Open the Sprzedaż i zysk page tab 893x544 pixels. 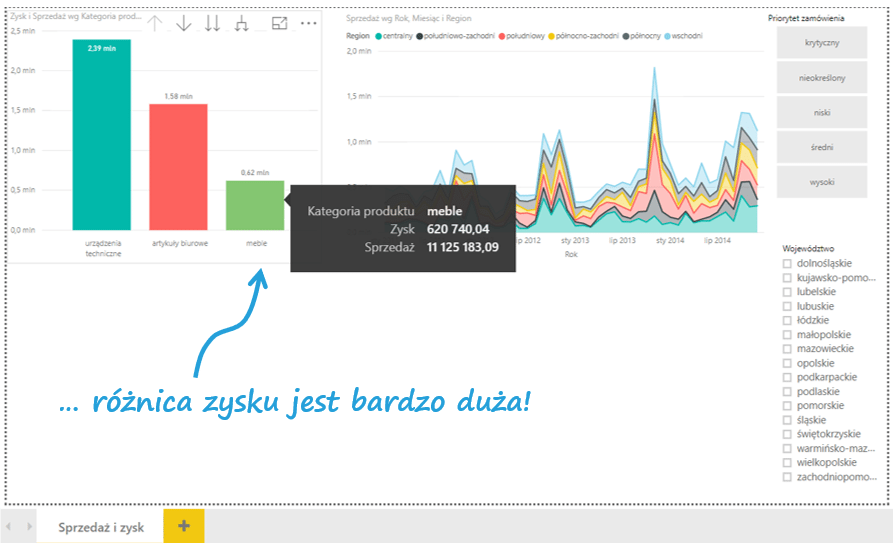click(x=100, y=526)
